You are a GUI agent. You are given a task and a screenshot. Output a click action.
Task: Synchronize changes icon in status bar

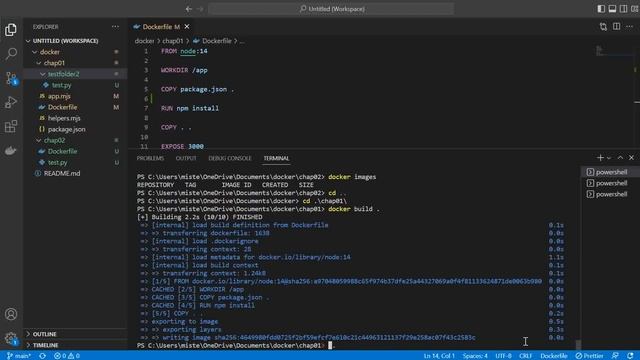(42, 356)
